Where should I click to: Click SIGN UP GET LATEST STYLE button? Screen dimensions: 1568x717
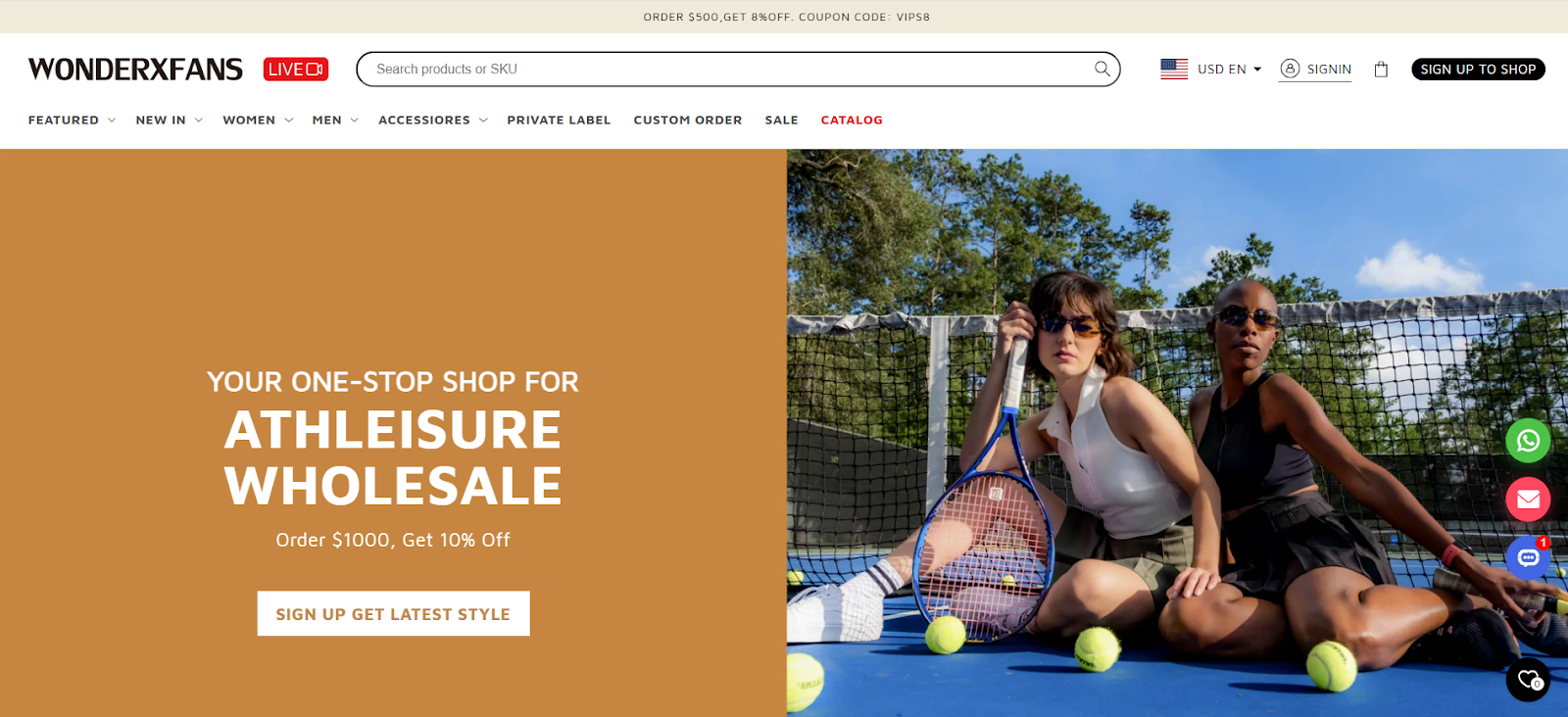393,613
